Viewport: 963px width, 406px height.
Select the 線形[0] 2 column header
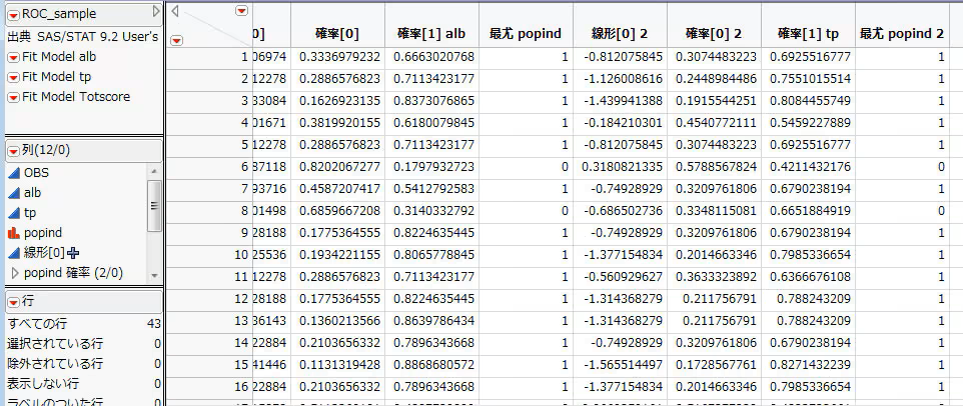(620, 34)
